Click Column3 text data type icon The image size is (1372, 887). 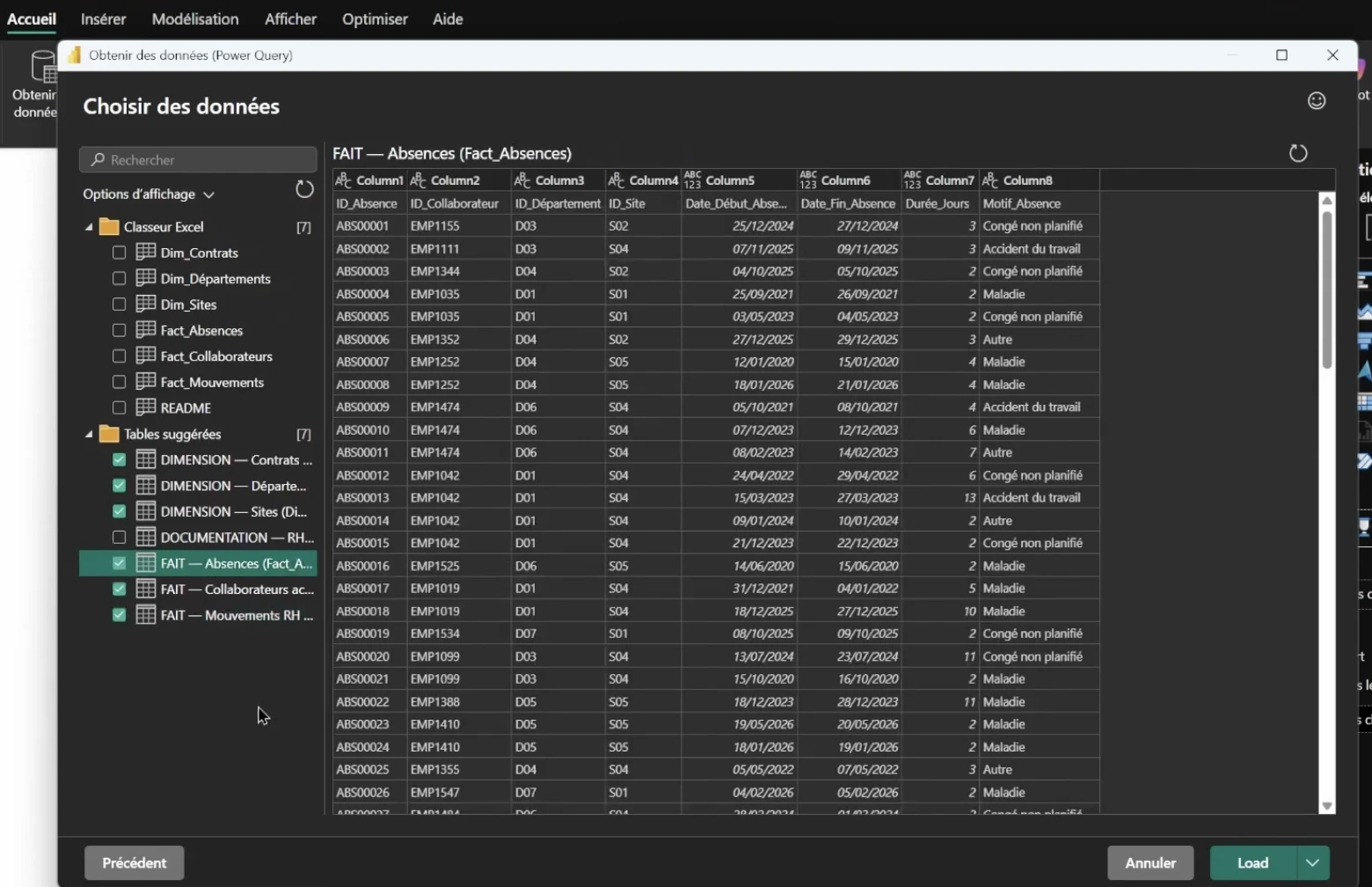[522, 180]
